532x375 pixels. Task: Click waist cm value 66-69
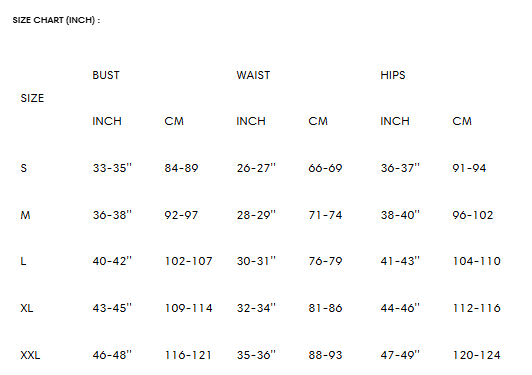point(325,168)
